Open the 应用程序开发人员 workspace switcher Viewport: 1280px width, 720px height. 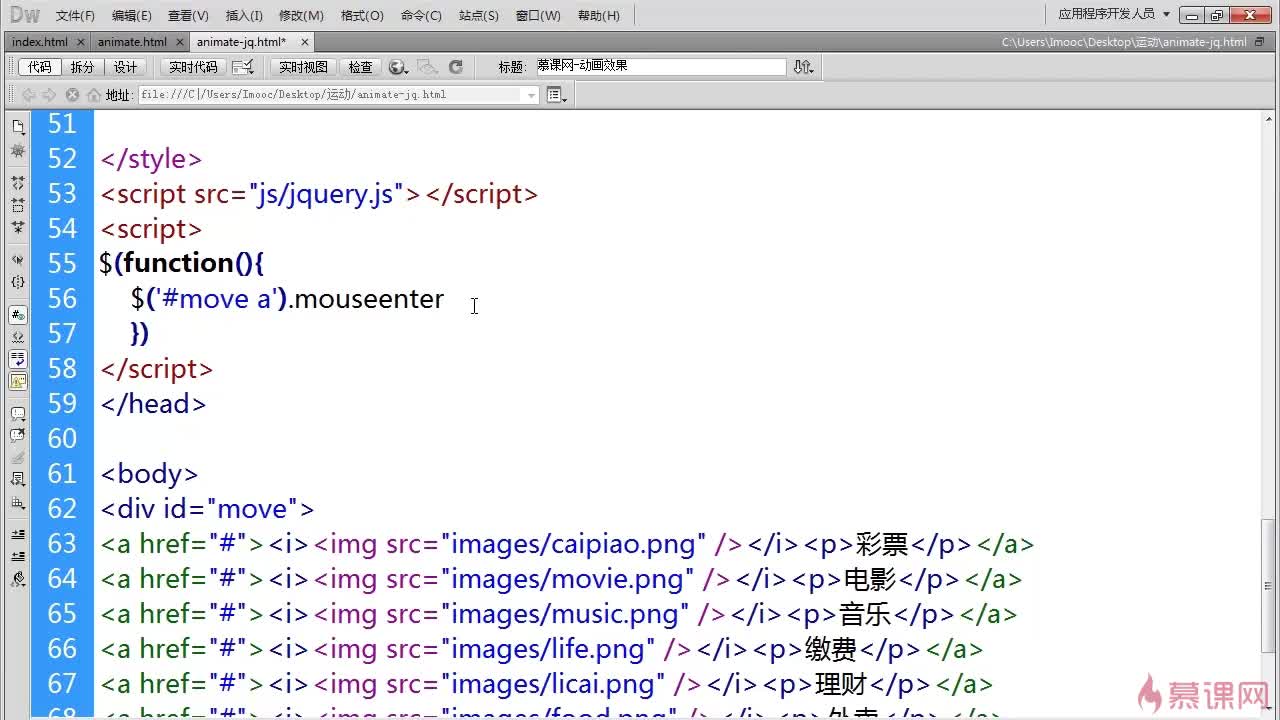pos(1114,14)
